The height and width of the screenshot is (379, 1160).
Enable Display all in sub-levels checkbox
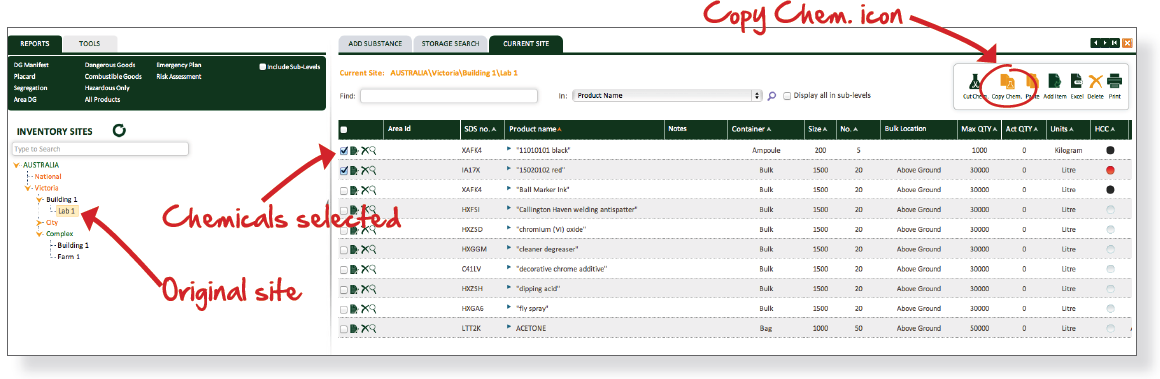pos(787,95)
